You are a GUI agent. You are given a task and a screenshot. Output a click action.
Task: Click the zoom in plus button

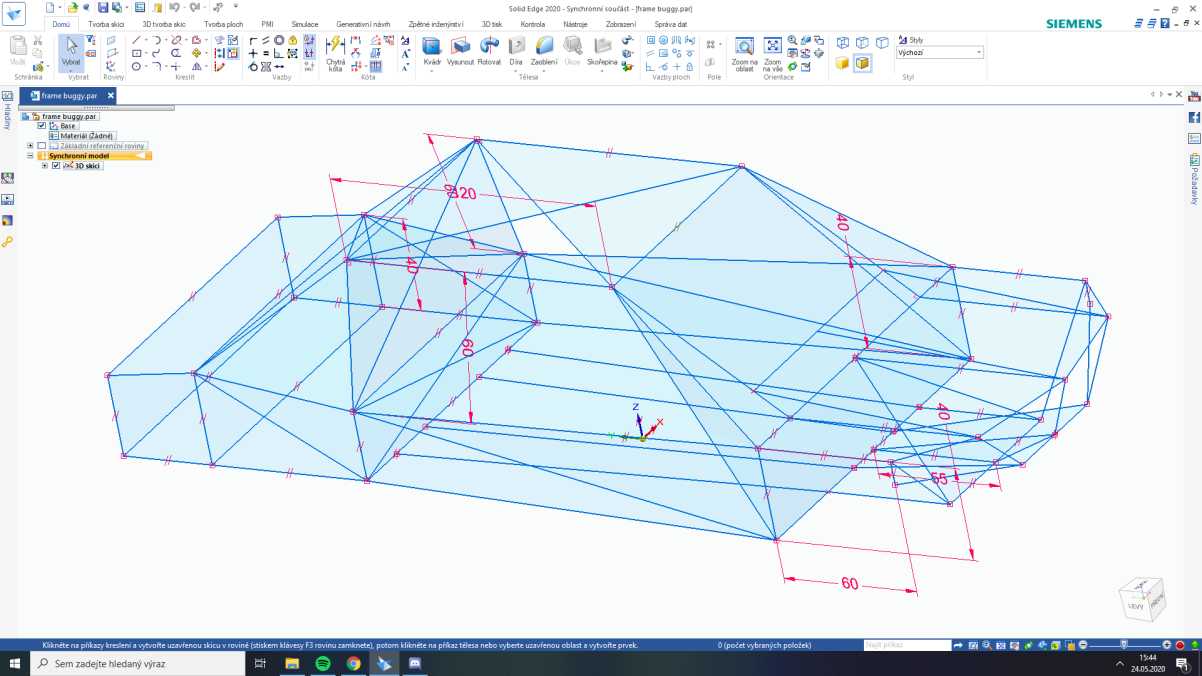click(1167, 645)
